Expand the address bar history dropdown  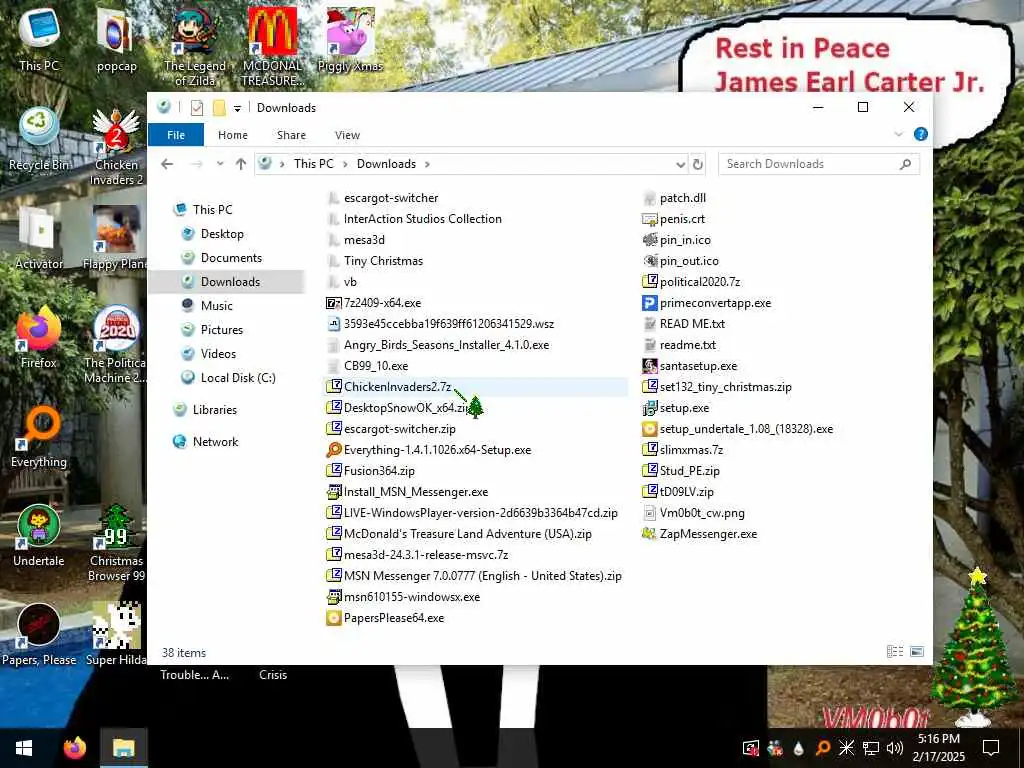click(x=680, y=165)
